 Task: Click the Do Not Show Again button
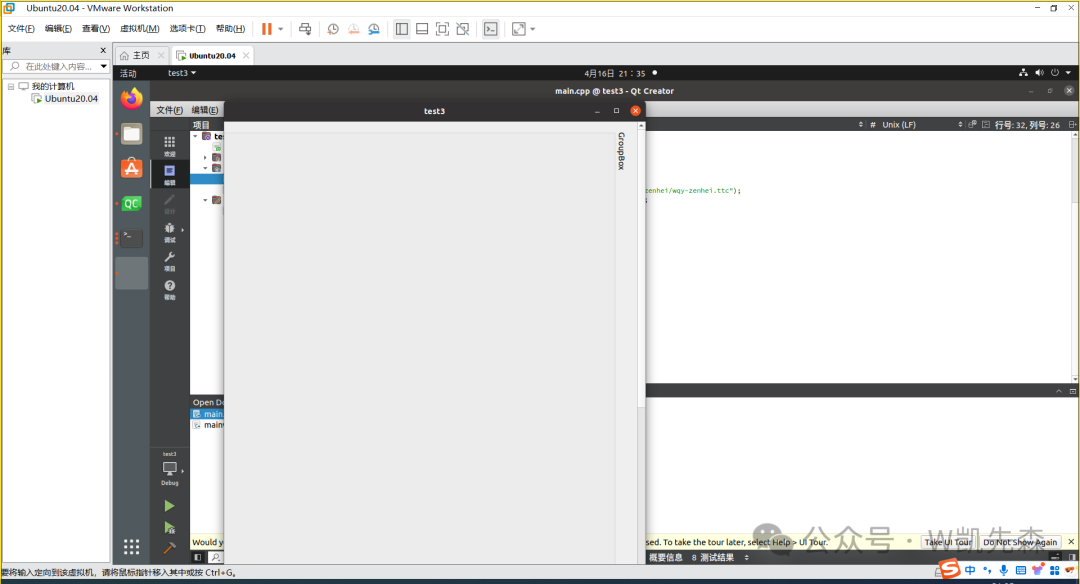tap(1019, 542)
